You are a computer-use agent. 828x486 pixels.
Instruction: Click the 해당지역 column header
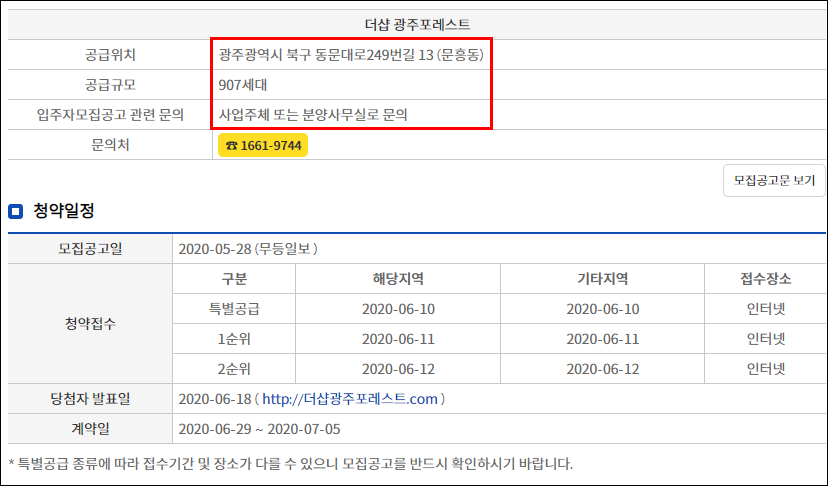point(398,279)
